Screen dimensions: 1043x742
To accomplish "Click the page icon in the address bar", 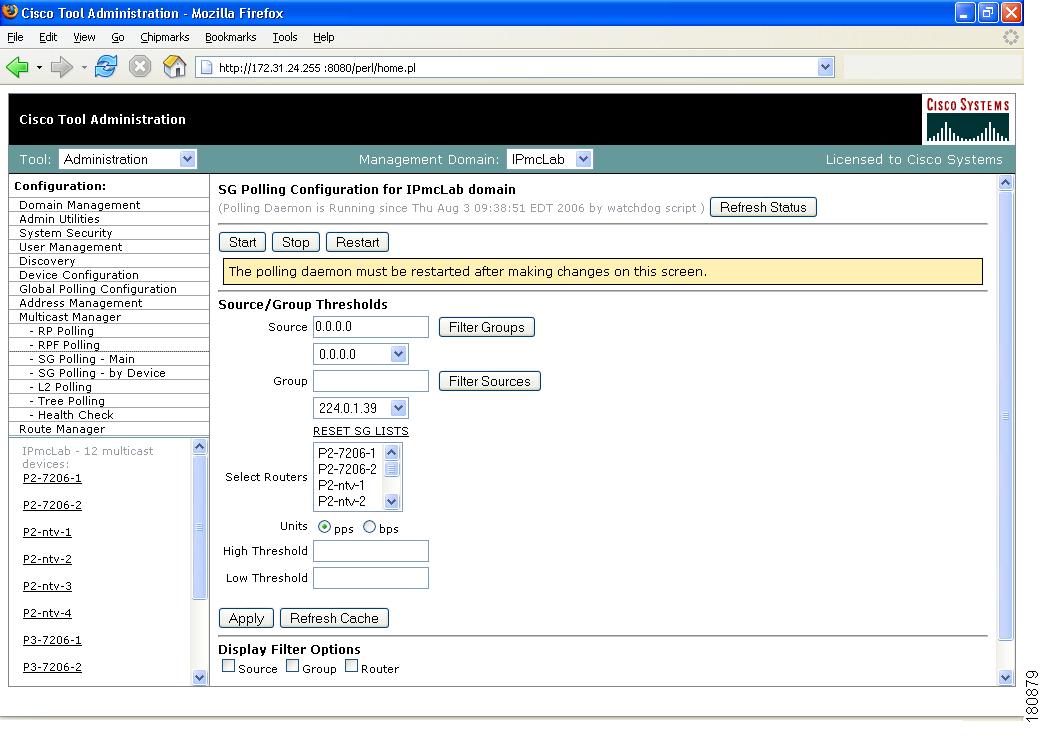I will click(207, 67).
